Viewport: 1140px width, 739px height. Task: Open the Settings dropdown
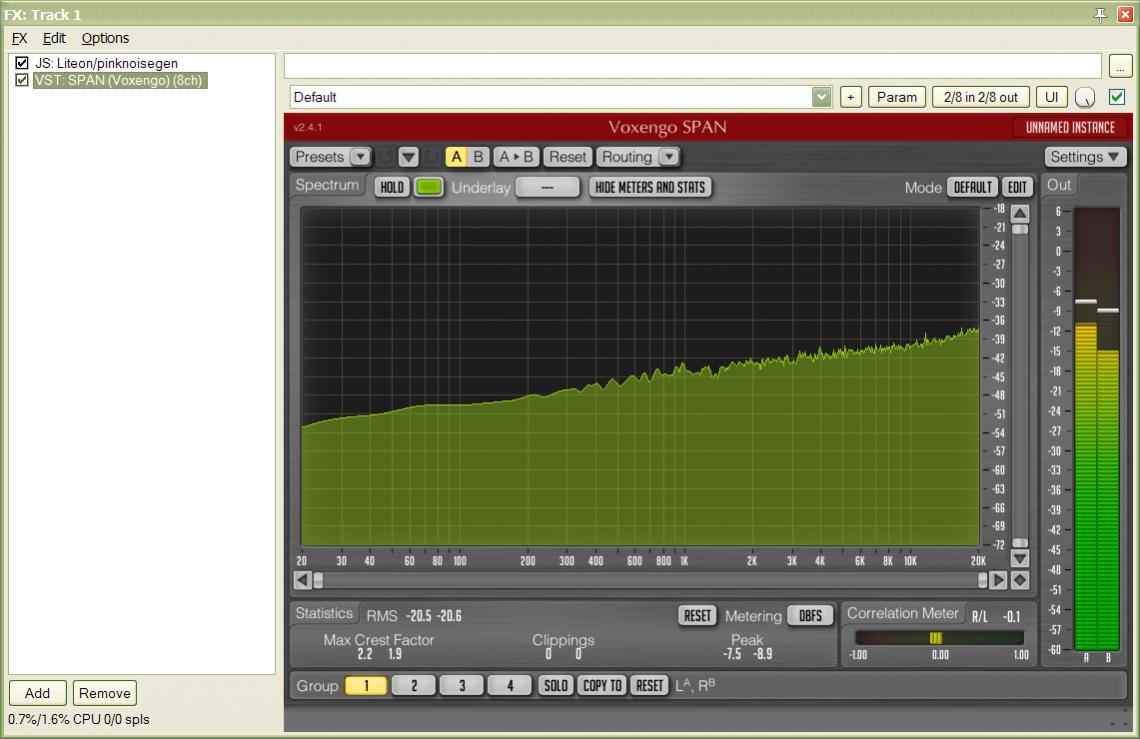[x=1085, y=156]
